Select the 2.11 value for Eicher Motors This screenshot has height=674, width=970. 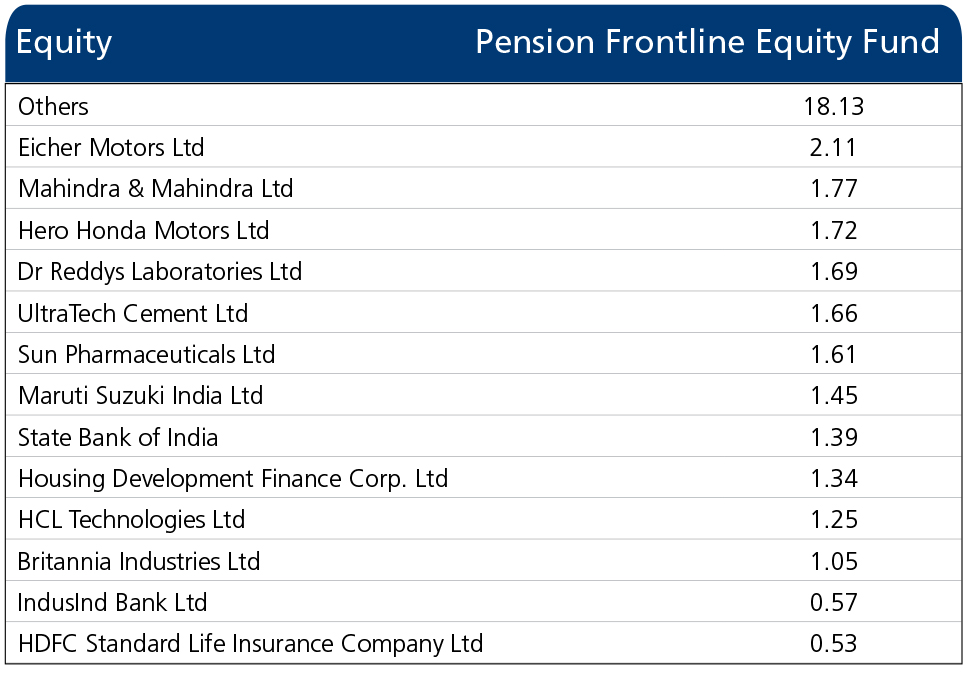pyautogui.click(x=833, y=147)
